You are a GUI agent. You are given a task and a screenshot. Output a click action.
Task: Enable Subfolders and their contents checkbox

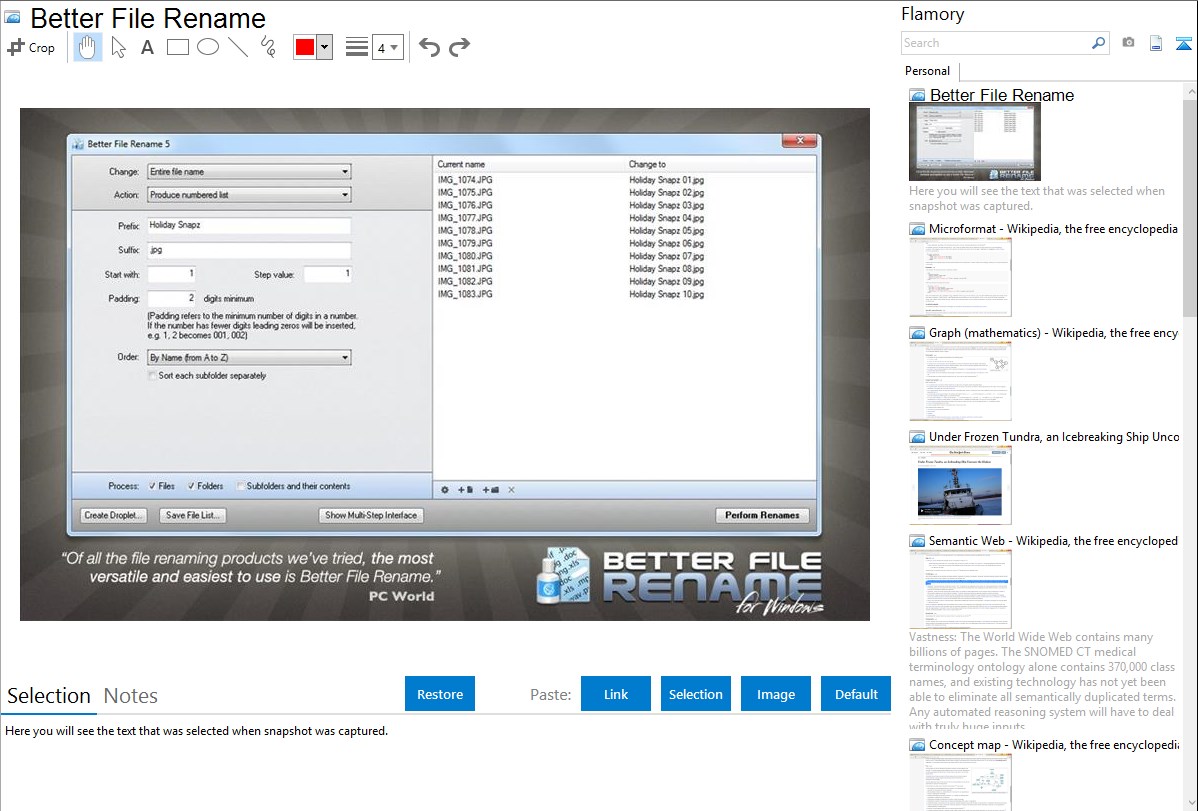pyautogui.click(x=241, y=486)
